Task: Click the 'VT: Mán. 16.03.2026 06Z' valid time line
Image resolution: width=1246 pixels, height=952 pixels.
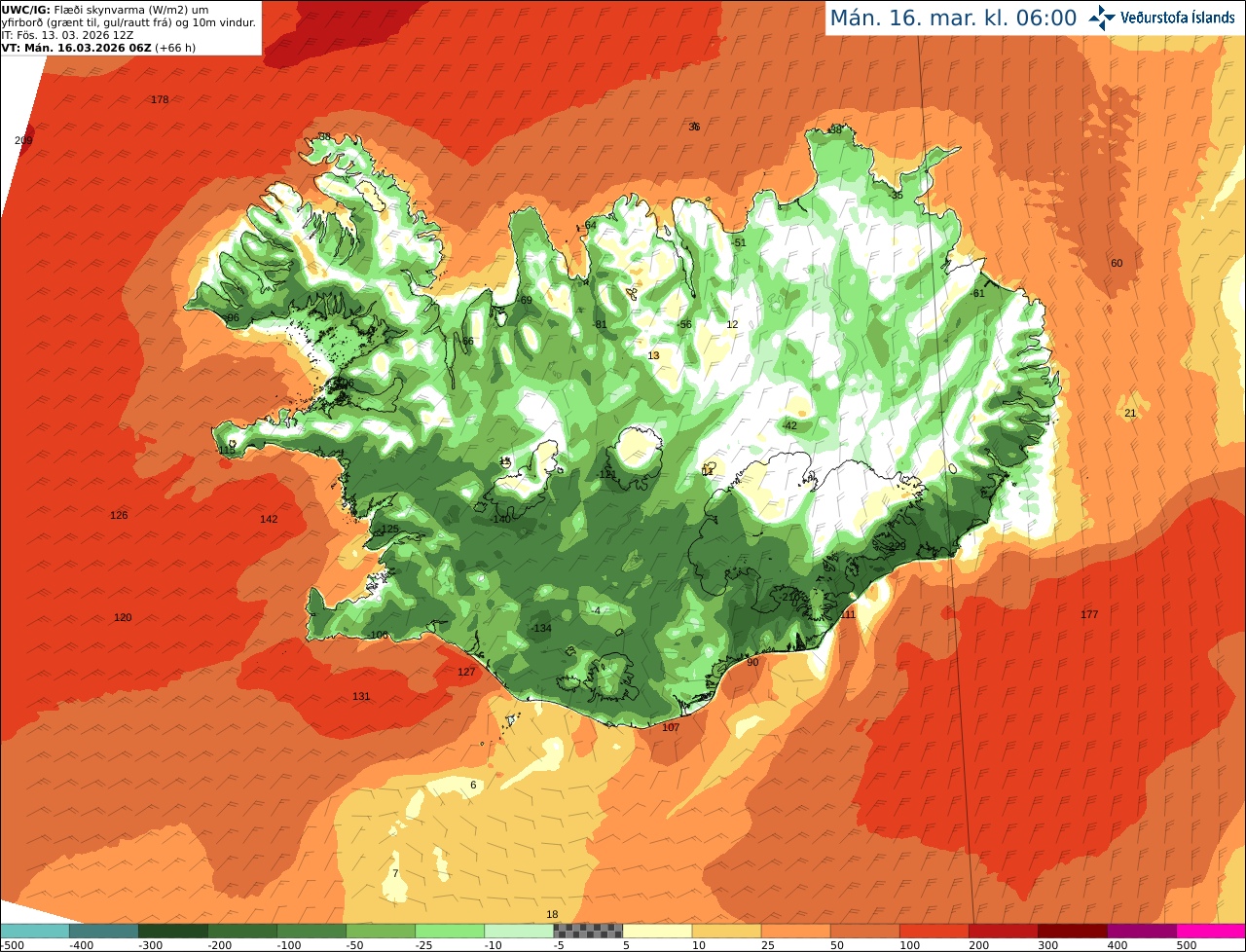Action: click(x=98, y=47)
